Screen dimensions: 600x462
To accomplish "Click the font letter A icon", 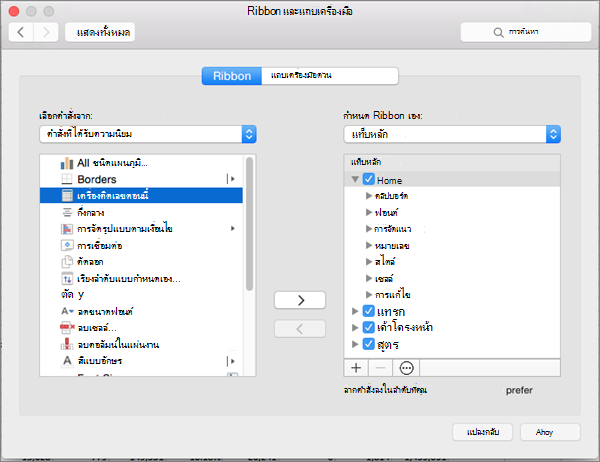I will click(67, 361).
